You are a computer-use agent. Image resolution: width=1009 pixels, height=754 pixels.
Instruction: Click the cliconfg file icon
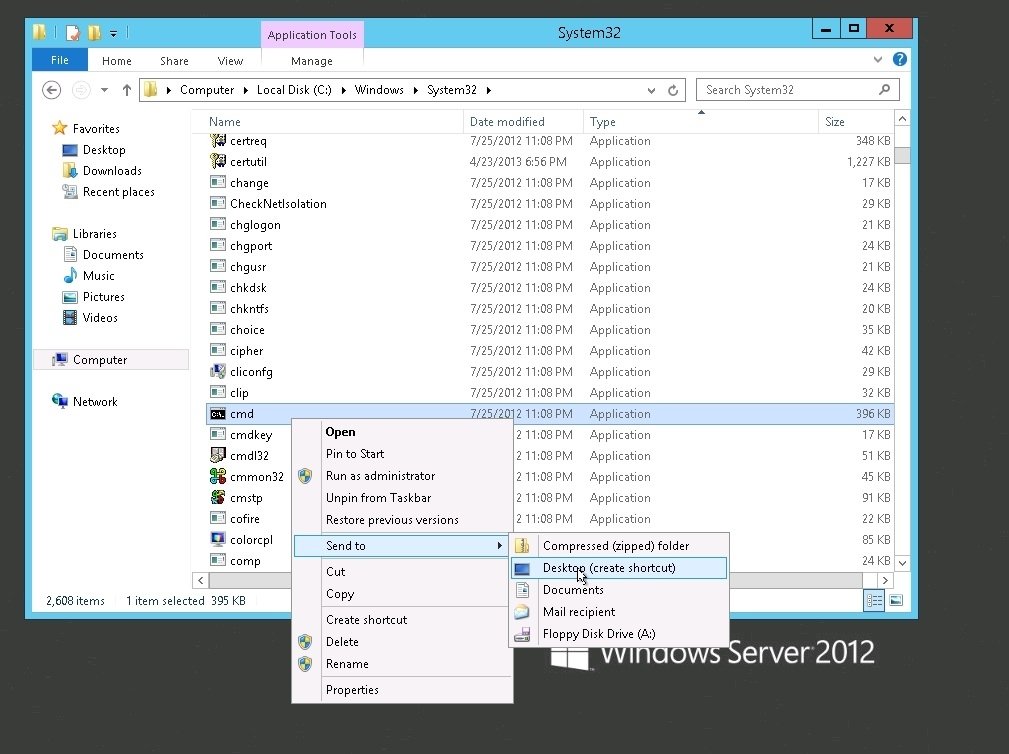click(218, 371)
